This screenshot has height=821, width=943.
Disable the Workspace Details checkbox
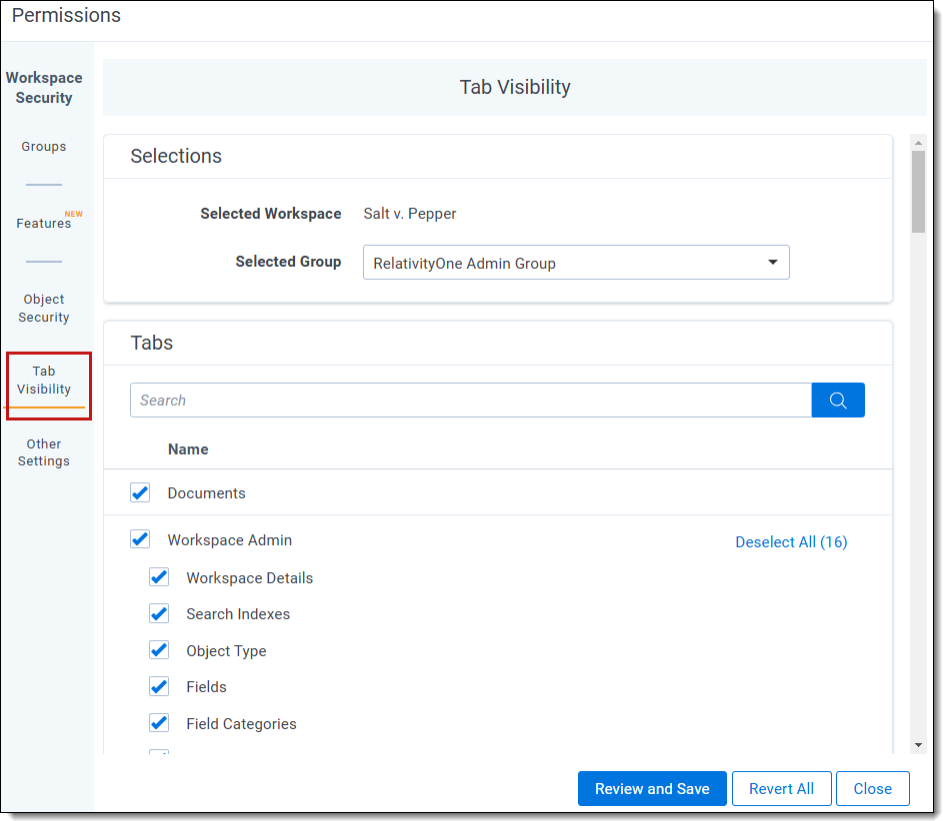(x=158, y=576)
